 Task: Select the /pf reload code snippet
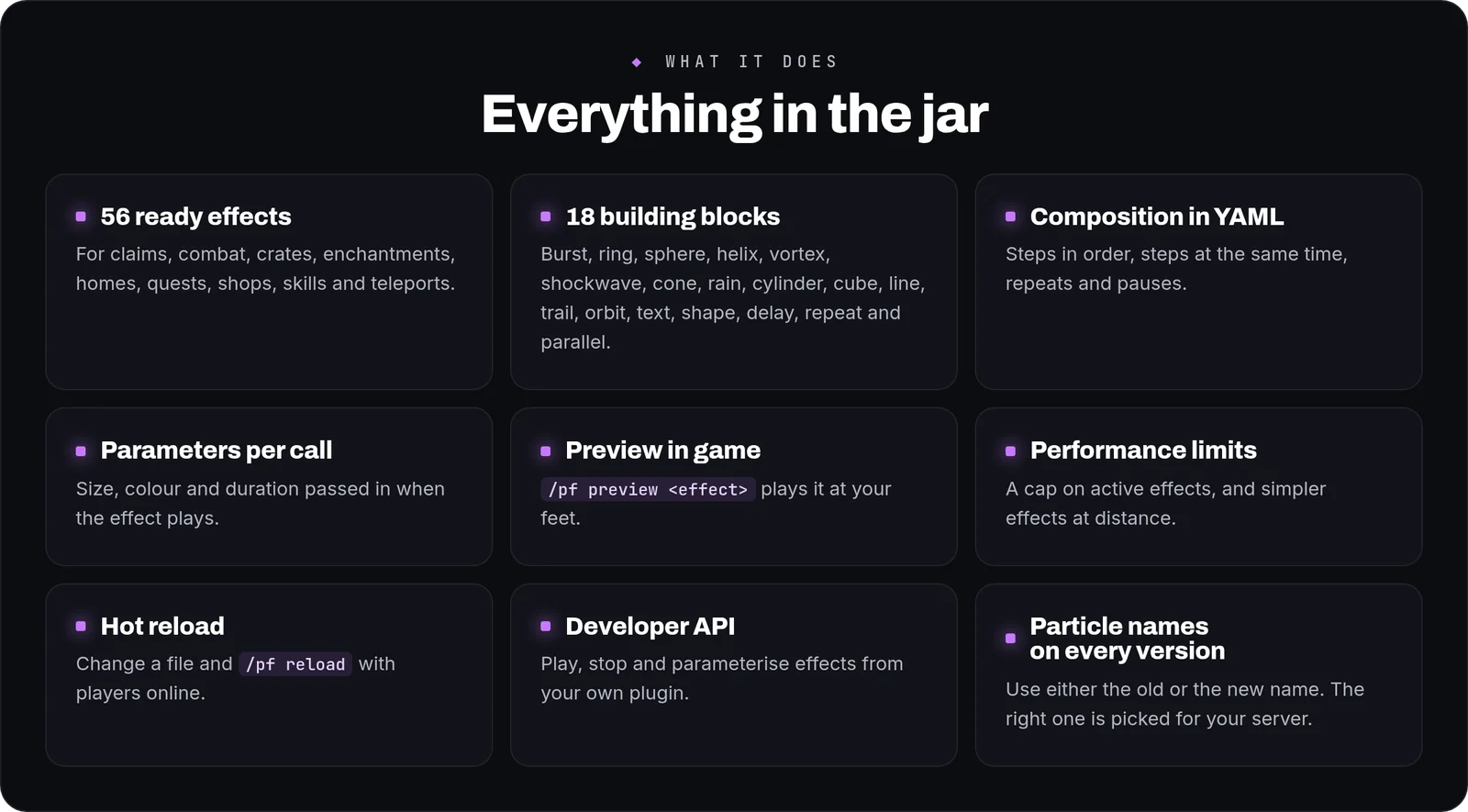click(295, 663)
